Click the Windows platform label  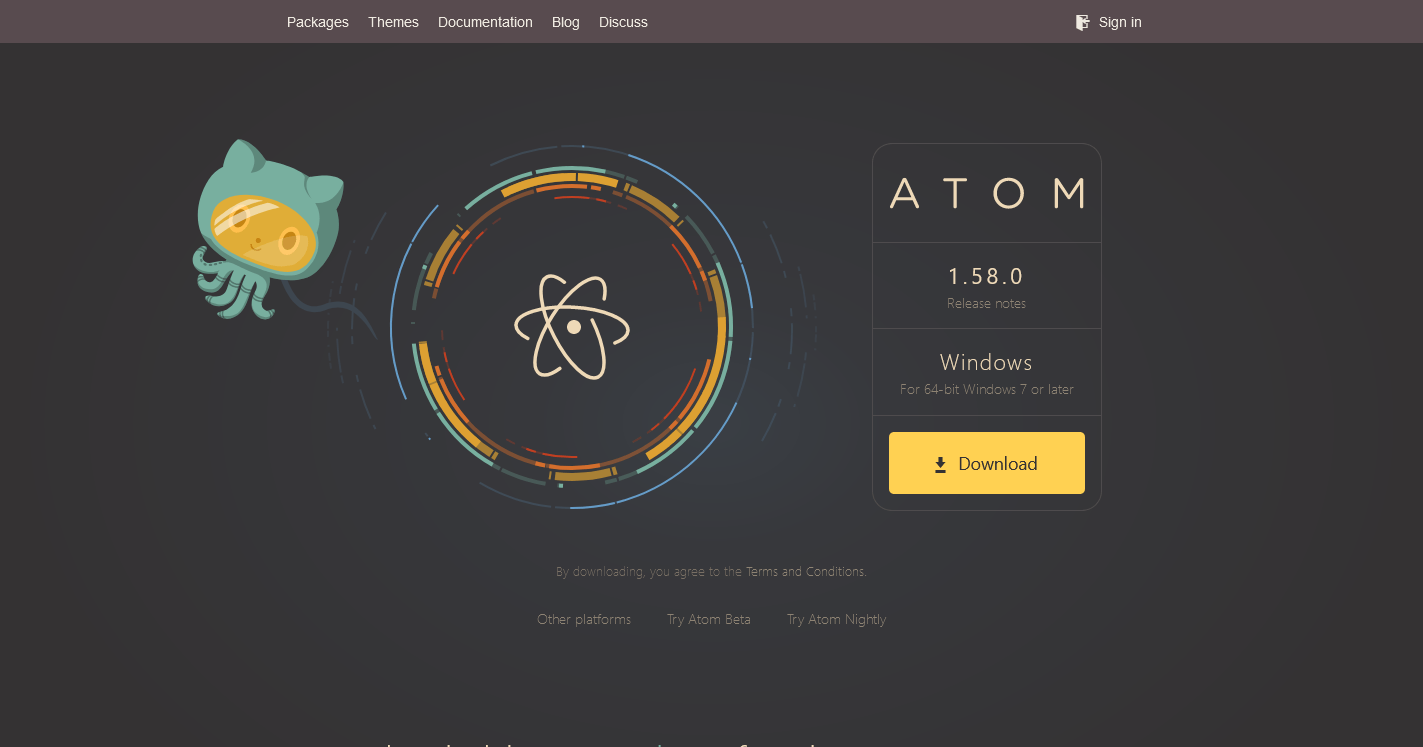(986, 362)
